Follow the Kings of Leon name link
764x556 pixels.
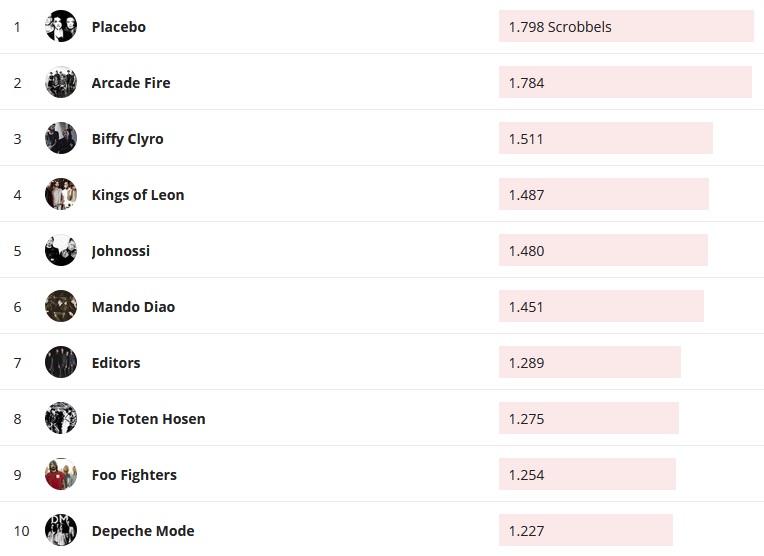pyautogui.click(x=138, y=195)
